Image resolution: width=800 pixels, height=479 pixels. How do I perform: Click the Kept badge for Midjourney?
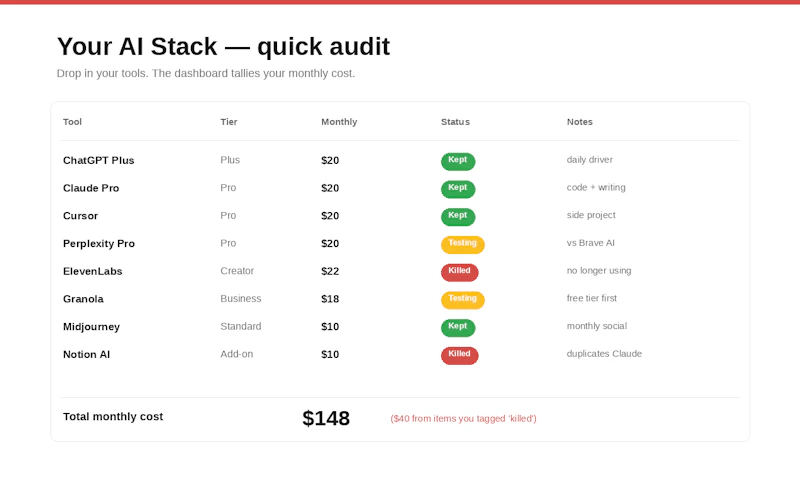tap(458, 327)
